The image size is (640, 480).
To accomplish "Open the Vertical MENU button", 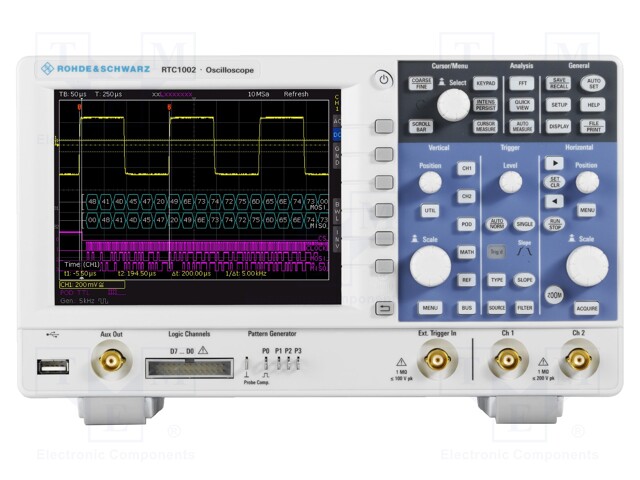I will [x=430, y=308].
